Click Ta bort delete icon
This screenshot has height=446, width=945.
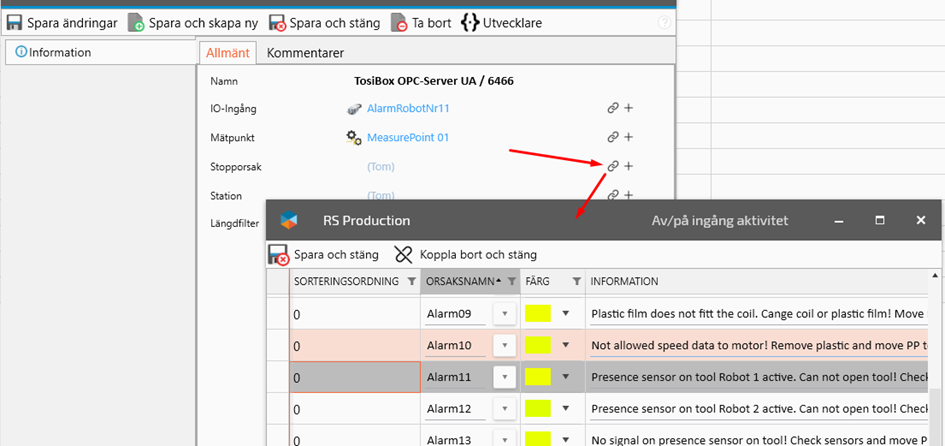pos(399,22)
